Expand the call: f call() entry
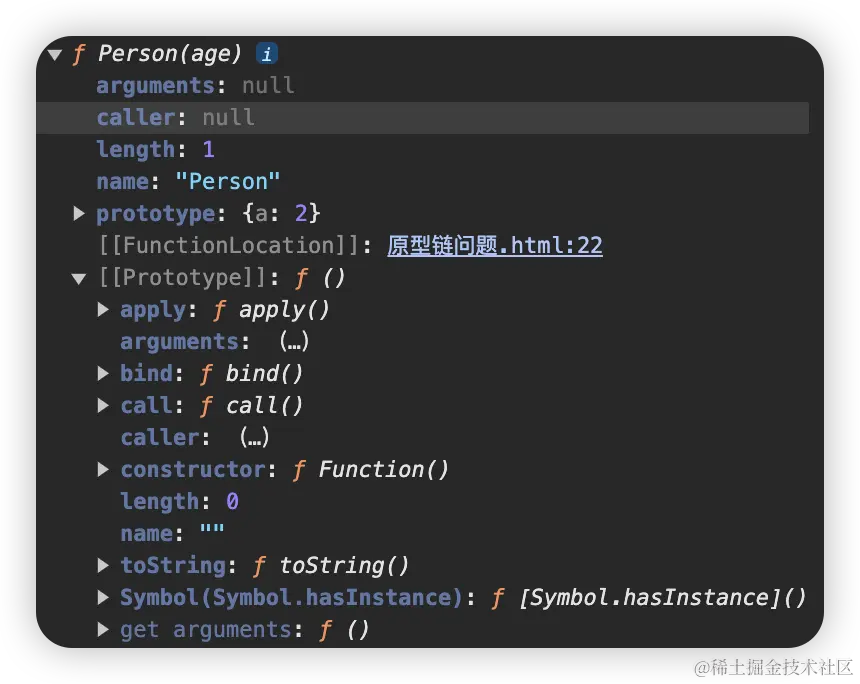 tap(103, 406)
